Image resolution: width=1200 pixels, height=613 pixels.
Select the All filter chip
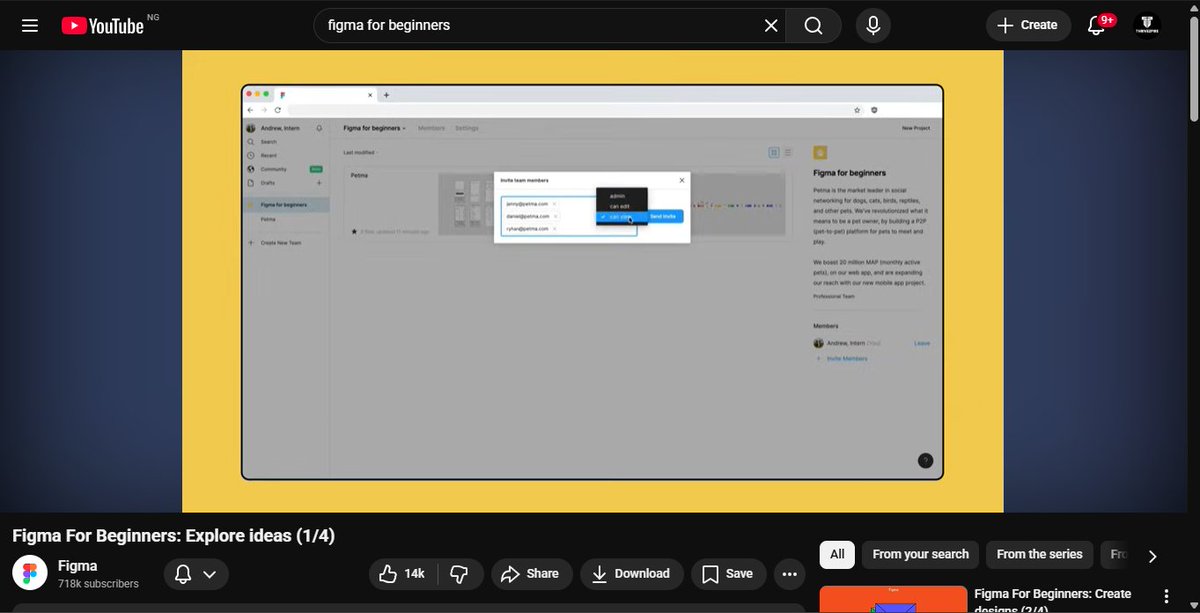837,554
